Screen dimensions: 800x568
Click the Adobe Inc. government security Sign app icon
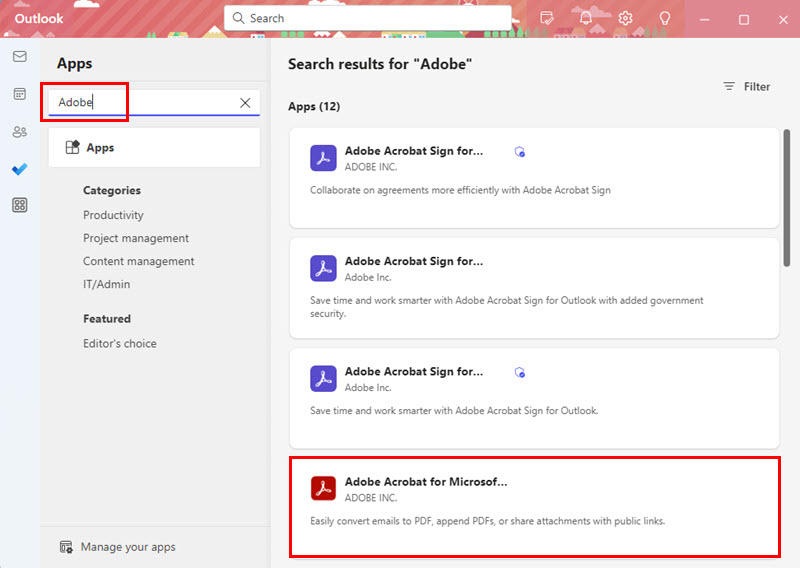click(x=323, y=268)
